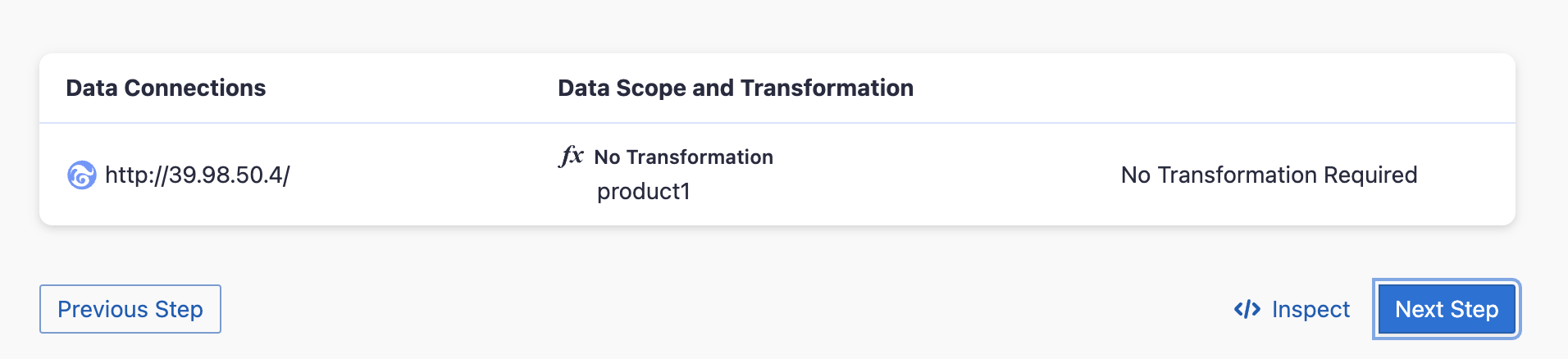Click the fx transformation function icon
Screen dimensions: 1568x359
tap(571, 156)
